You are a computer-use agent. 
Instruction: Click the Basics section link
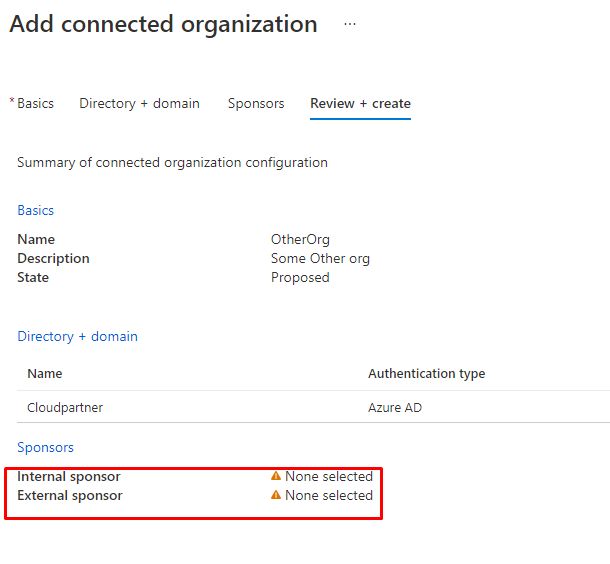(36, 210)
